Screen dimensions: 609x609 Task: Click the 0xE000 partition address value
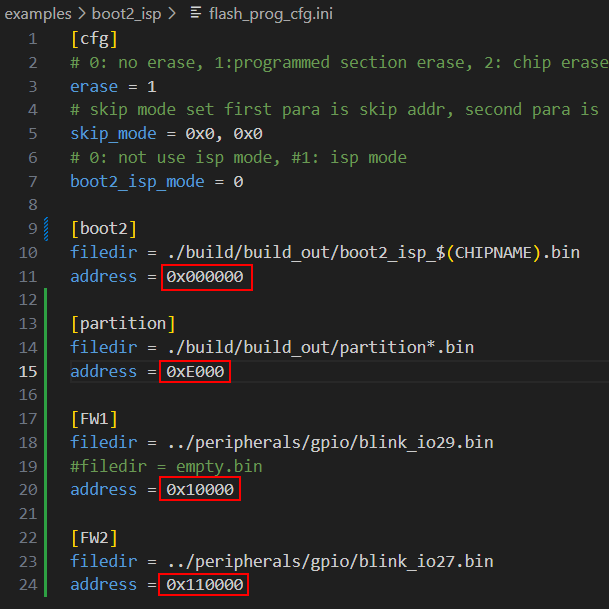tap(194, 371)
